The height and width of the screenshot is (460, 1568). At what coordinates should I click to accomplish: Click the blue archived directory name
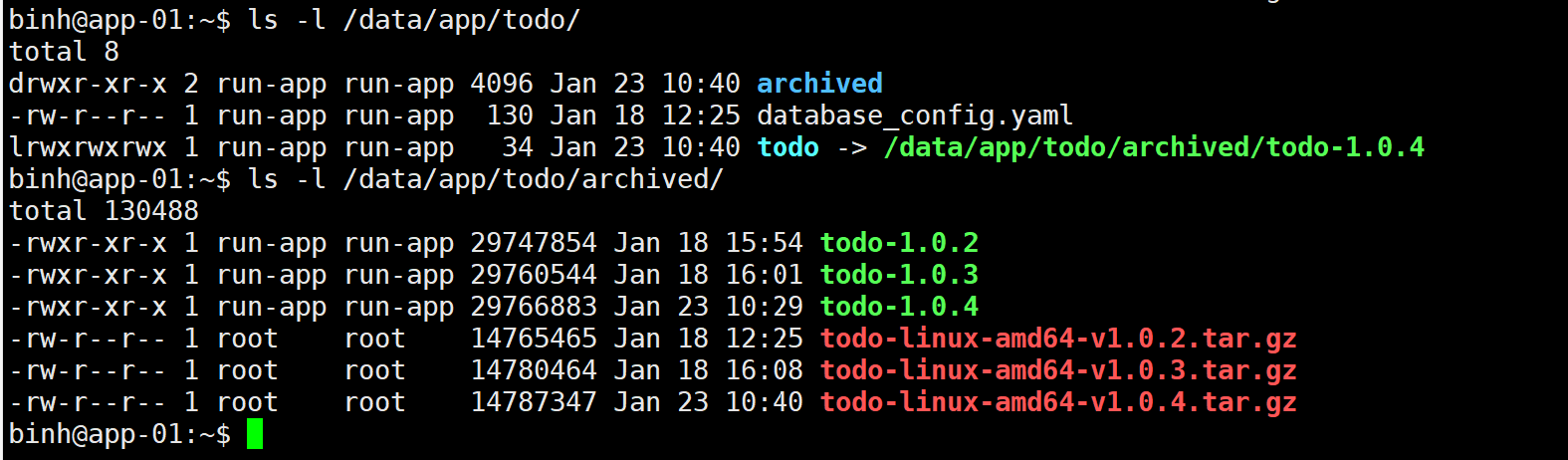[x=819, y=84]
